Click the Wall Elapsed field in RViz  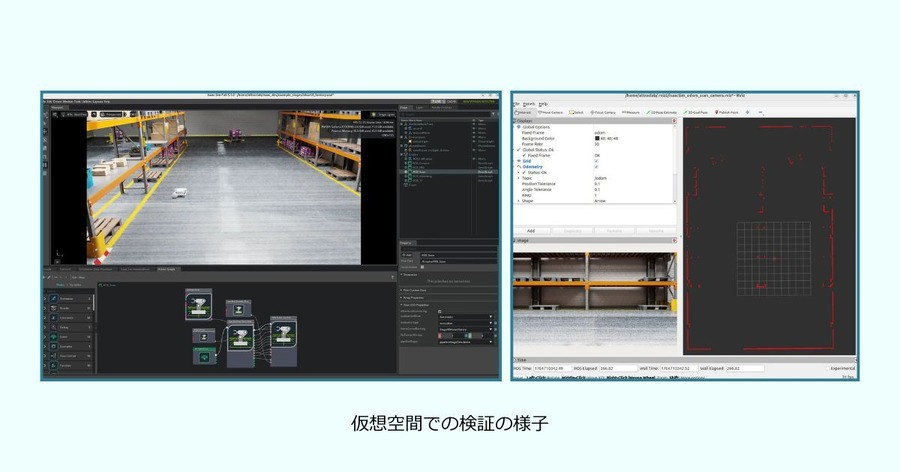tap(745, 368)
